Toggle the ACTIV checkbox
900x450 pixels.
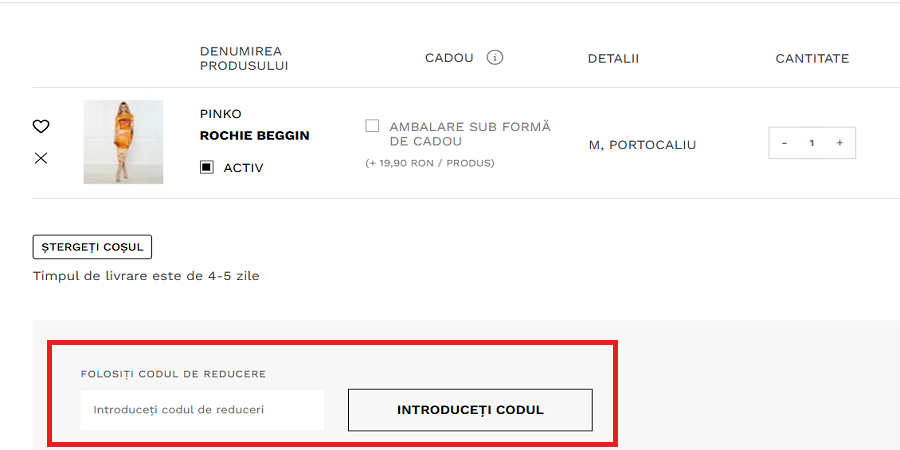tap(207, 168)
